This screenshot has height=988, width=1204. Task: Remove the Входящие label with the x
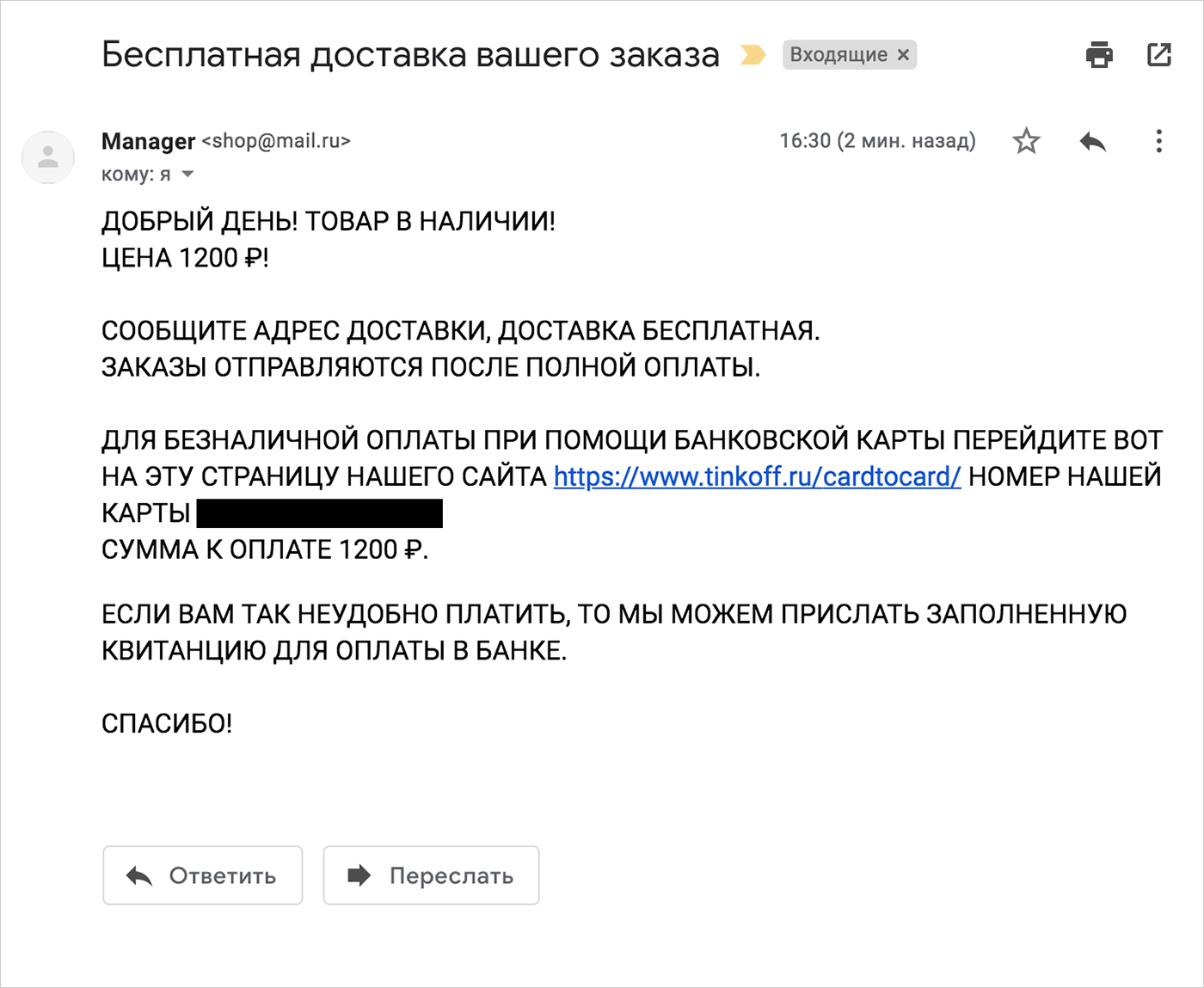pyautogui.click(x=903, y=55)
